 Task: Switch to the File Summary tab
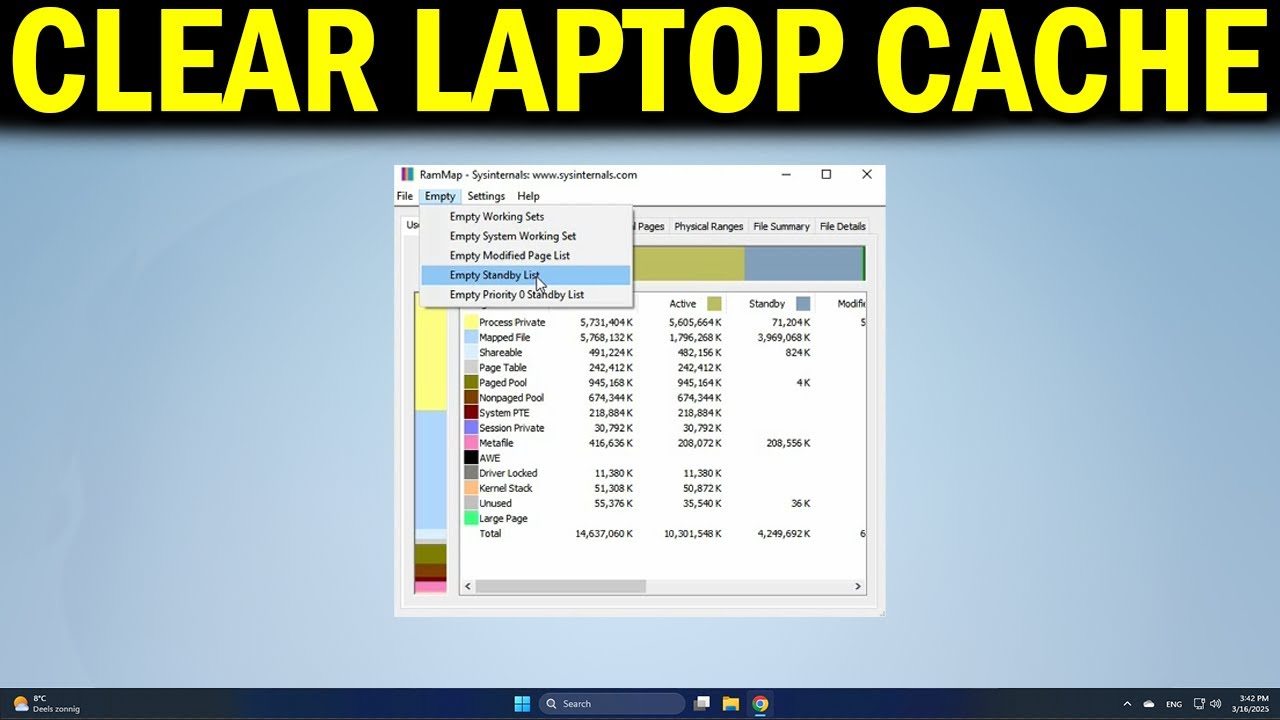coord(781,226)
